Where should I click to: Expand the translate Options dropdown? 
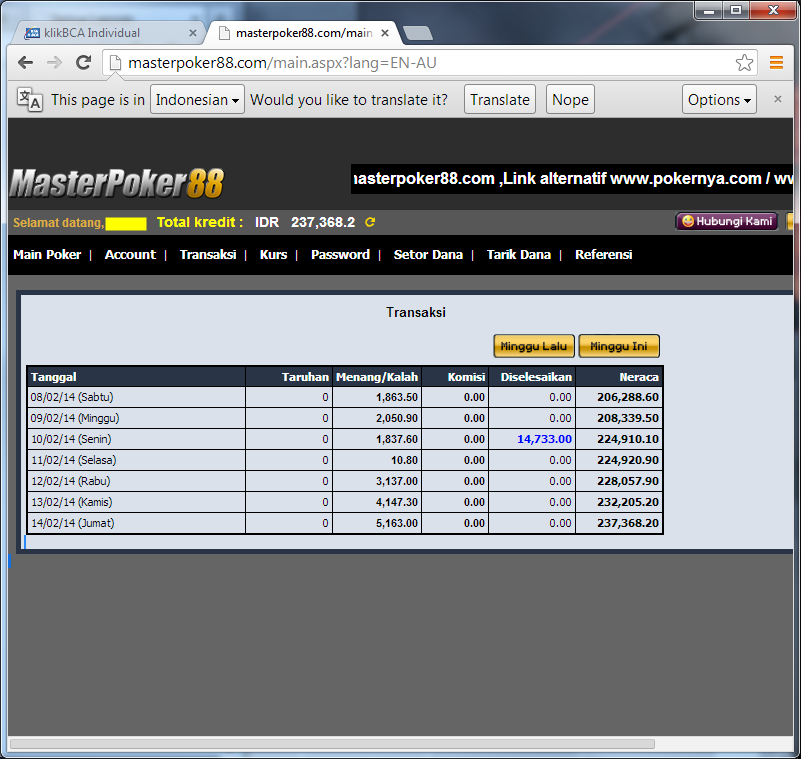[x=719, y=99]
